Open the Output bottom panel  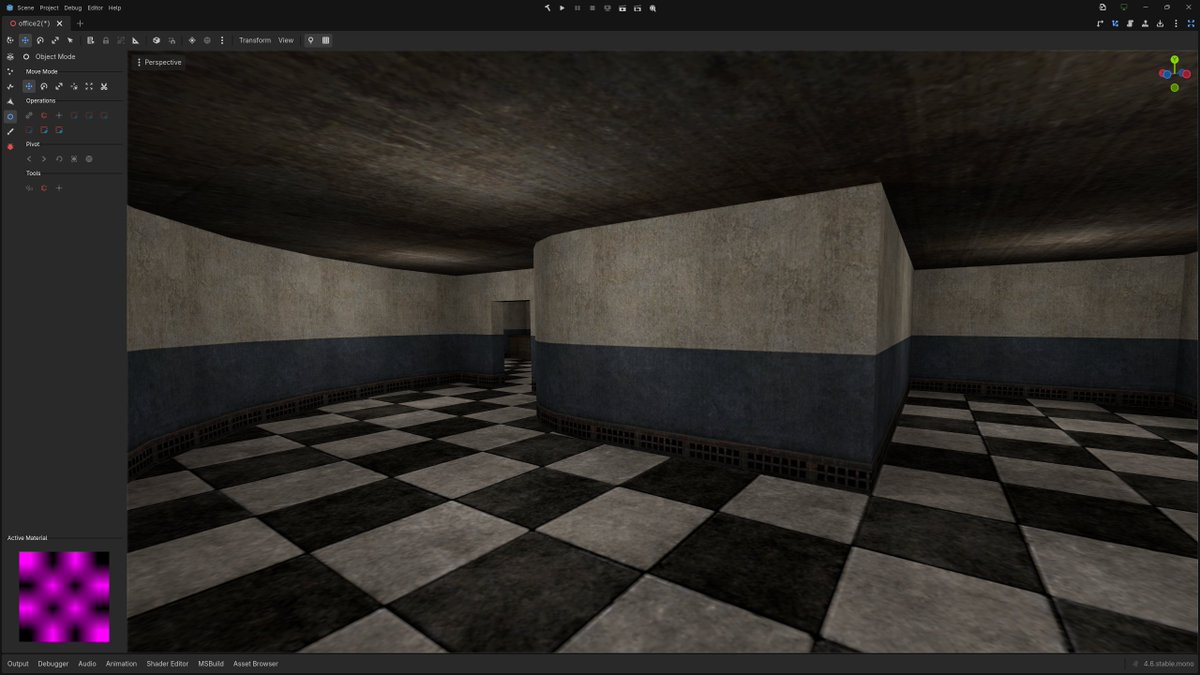[18, 664]
